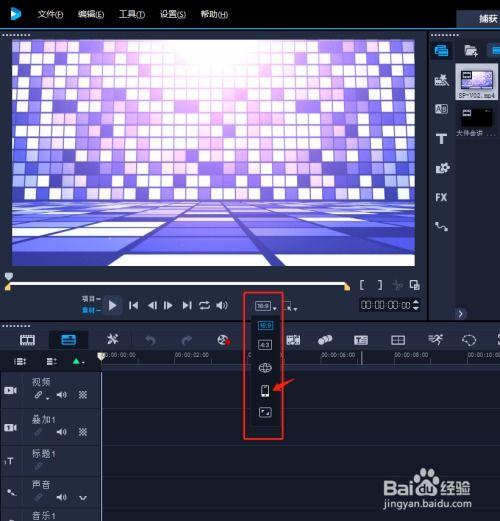The height and width of the screenshot is (521, 500).
Task: Open the FX filter panel
Action: point(441,197)
